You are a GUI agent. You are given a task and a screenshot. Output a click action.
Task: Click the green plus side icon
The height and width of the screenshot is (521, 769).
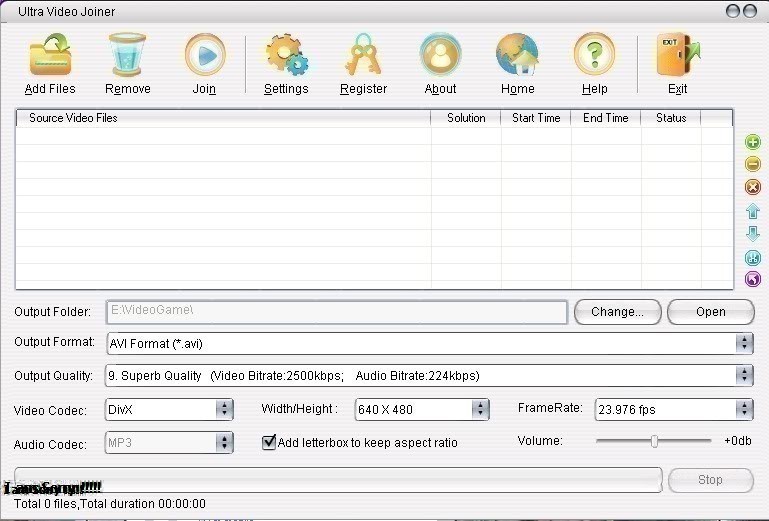753,143
